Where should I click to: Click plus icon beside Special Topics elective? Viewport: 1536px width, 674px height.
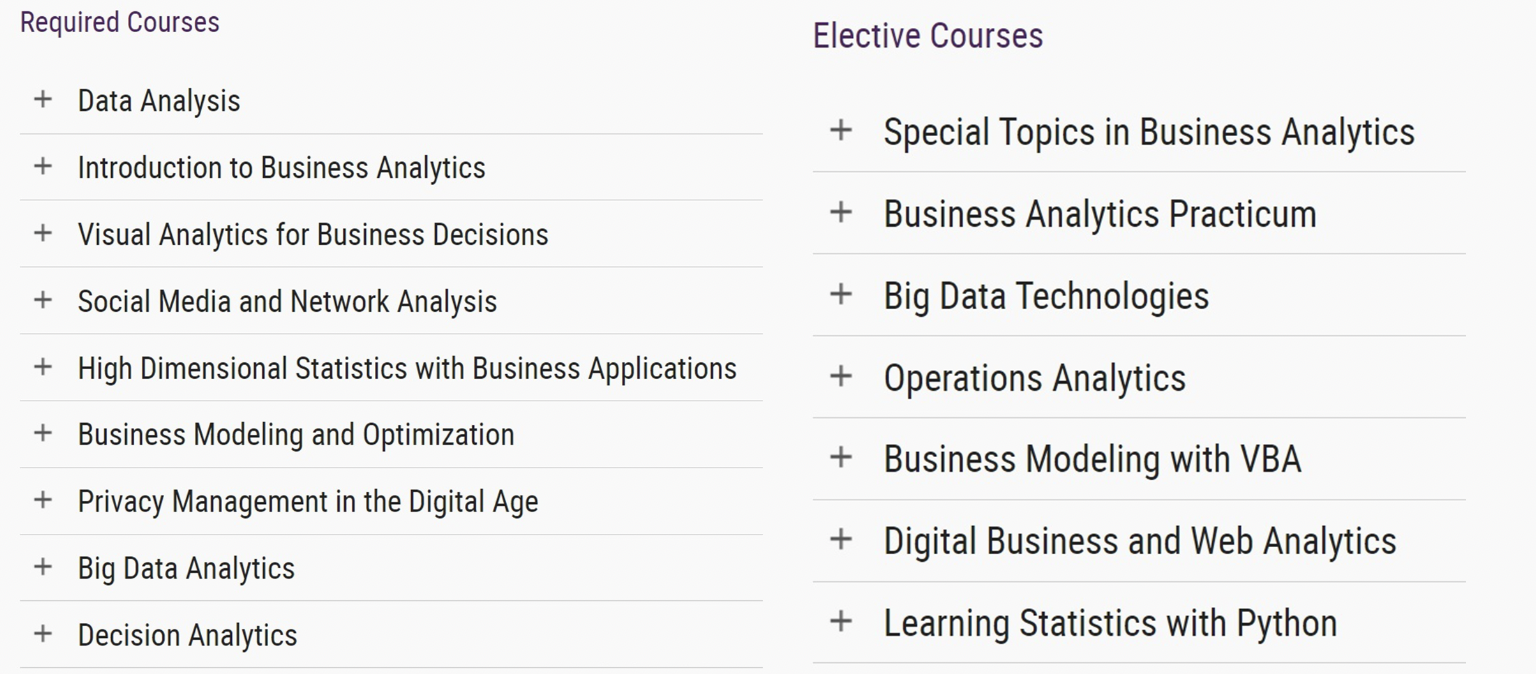point(841,130)
